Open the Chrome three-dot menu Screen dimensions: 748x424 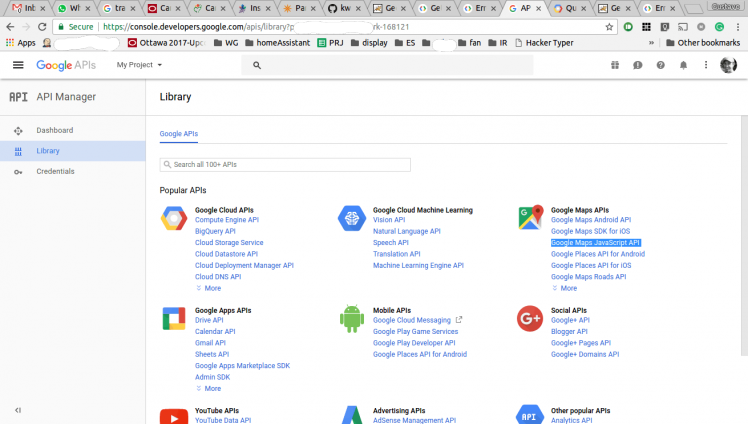[738, 27]
